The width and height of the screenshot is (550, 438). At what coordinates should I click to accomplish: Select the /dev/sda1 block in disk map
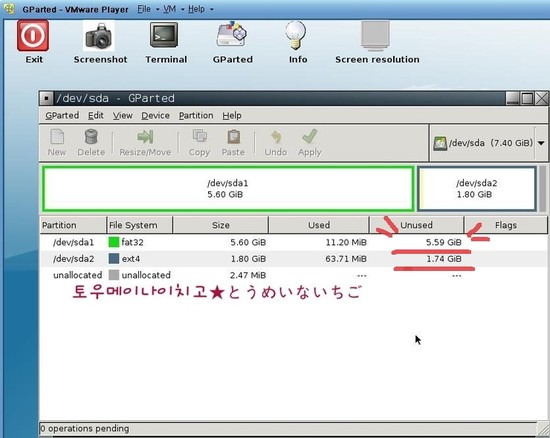point(228,189)
